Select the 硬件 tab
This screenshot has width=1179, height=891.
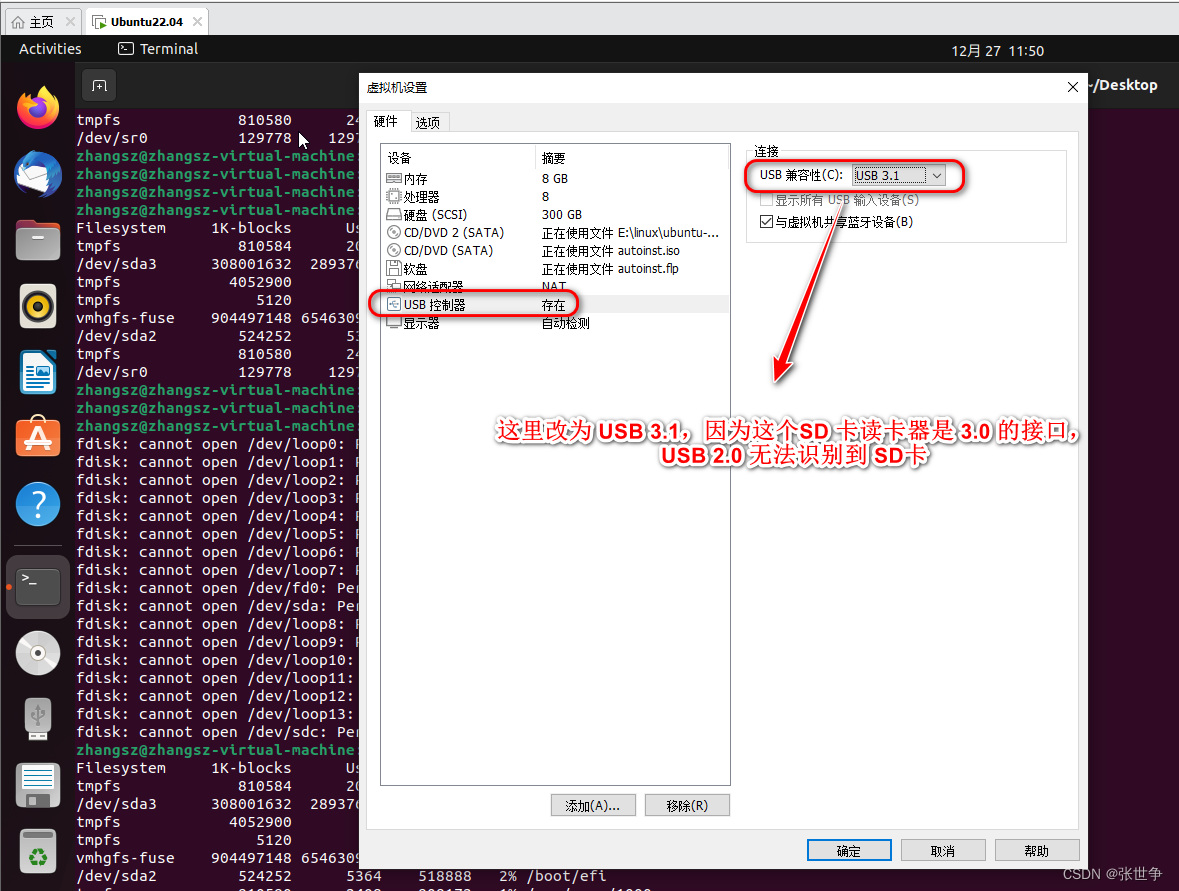(387, 122)
